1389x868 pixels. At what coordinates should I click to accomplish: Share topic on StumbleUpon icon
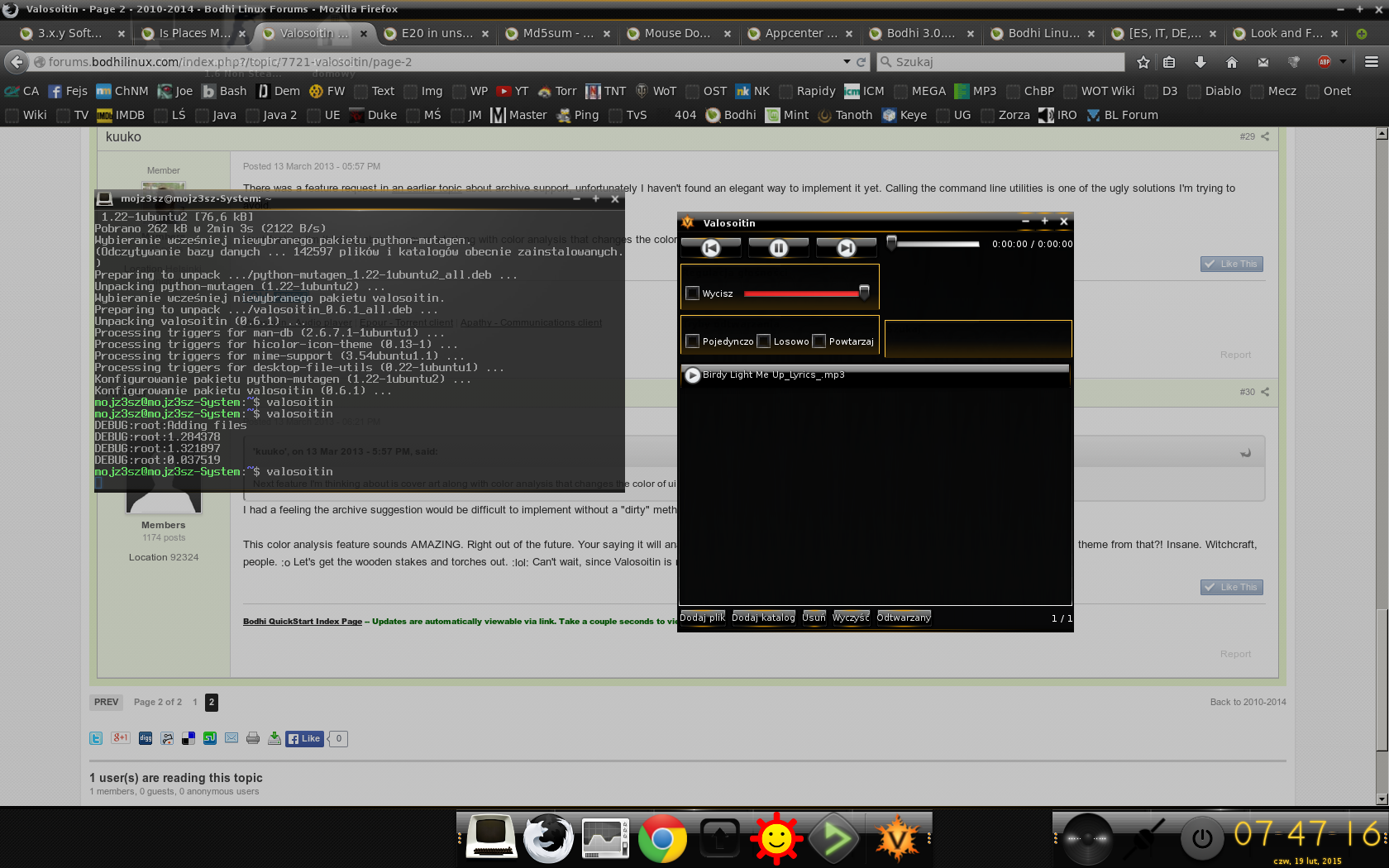click(210, 738)
